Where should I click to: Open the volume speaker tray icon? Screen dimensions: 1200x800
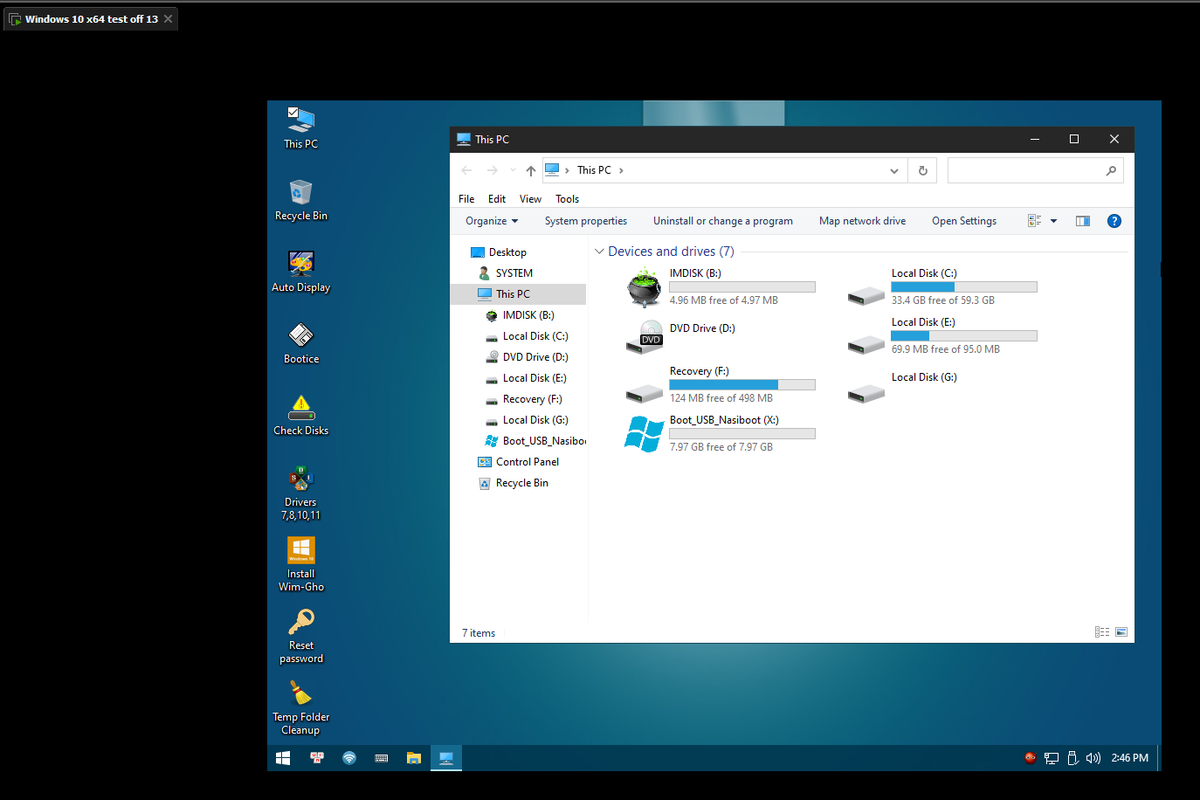click(x=1093, y=758)
